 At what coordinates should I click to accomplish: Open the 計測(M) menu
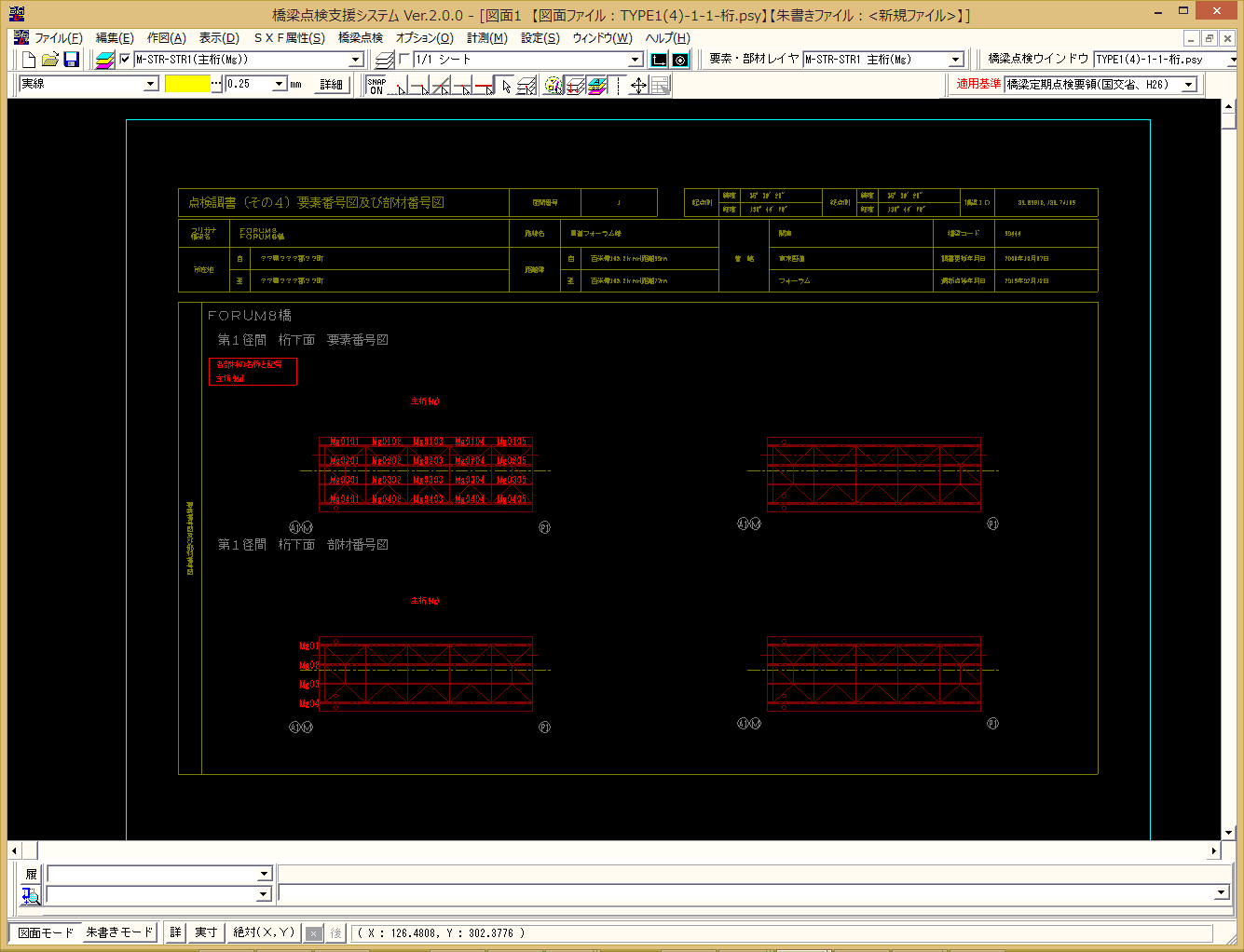(487, 38)
